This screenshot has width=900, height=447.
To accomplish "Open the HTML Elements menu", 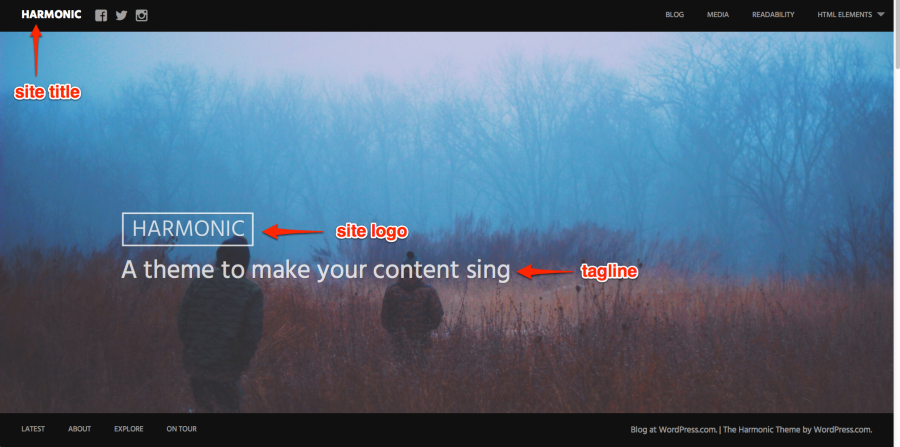I will click(x=844, y=15).
